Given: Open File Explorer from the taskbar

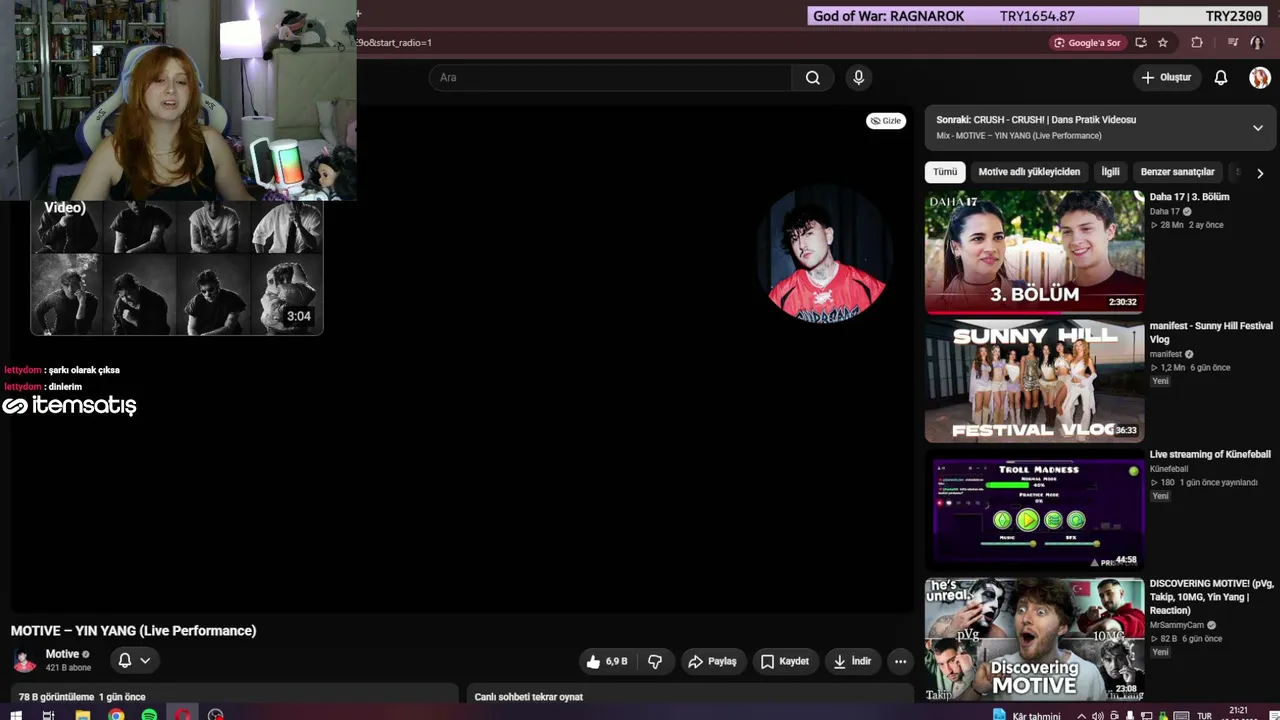Looking at the screenshot, I should [83, 715].
